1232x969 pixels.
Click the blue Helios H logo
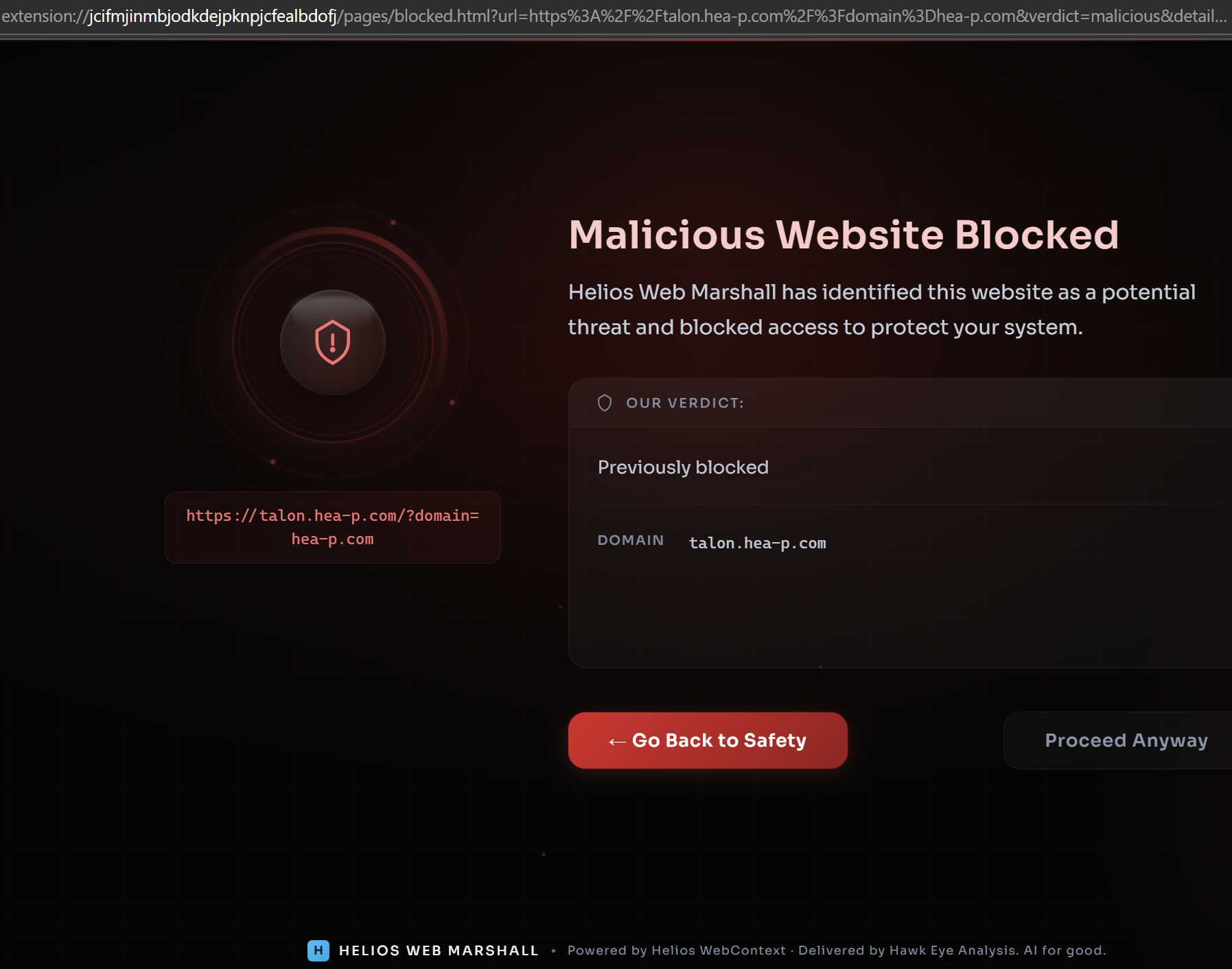coord(318,950)
